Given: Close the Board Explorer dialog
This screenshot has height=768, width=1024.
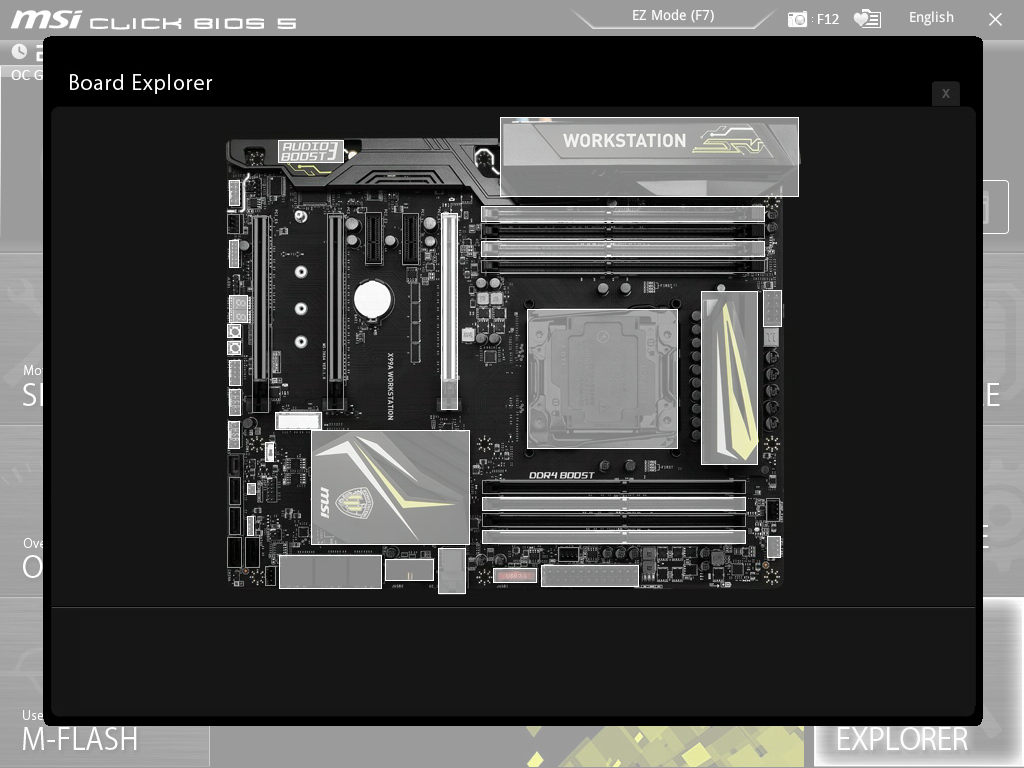Looking at the screenshot, I should [946, 93].
